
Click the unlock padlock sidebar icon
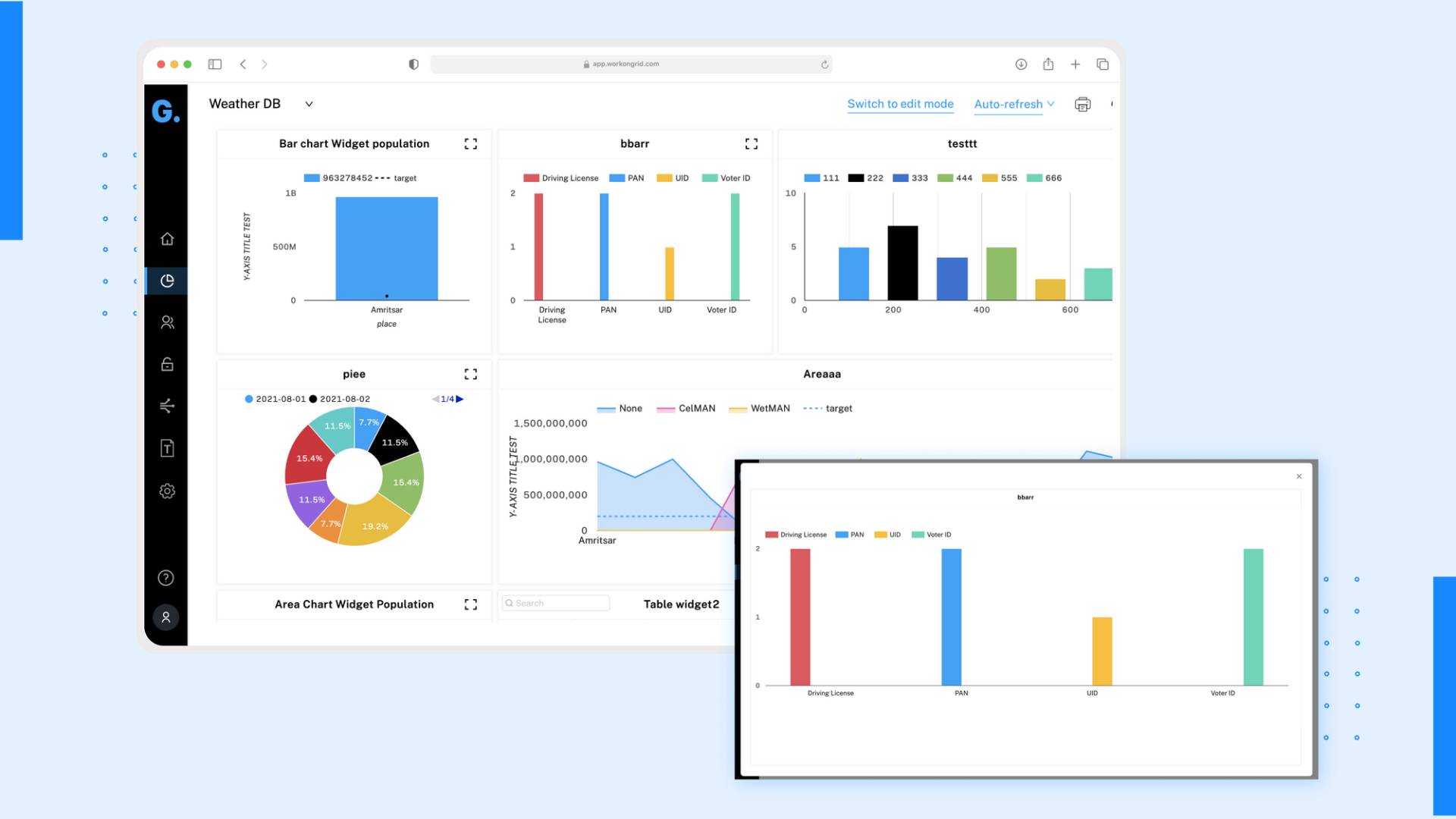(167, 364)
